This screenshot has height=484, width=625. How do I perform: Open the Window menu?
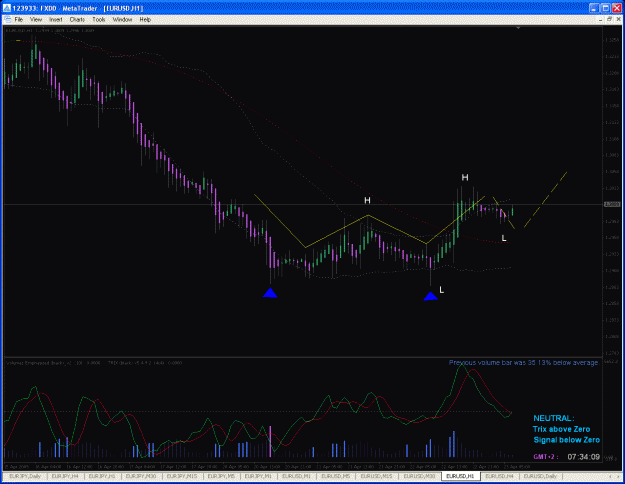122,20
